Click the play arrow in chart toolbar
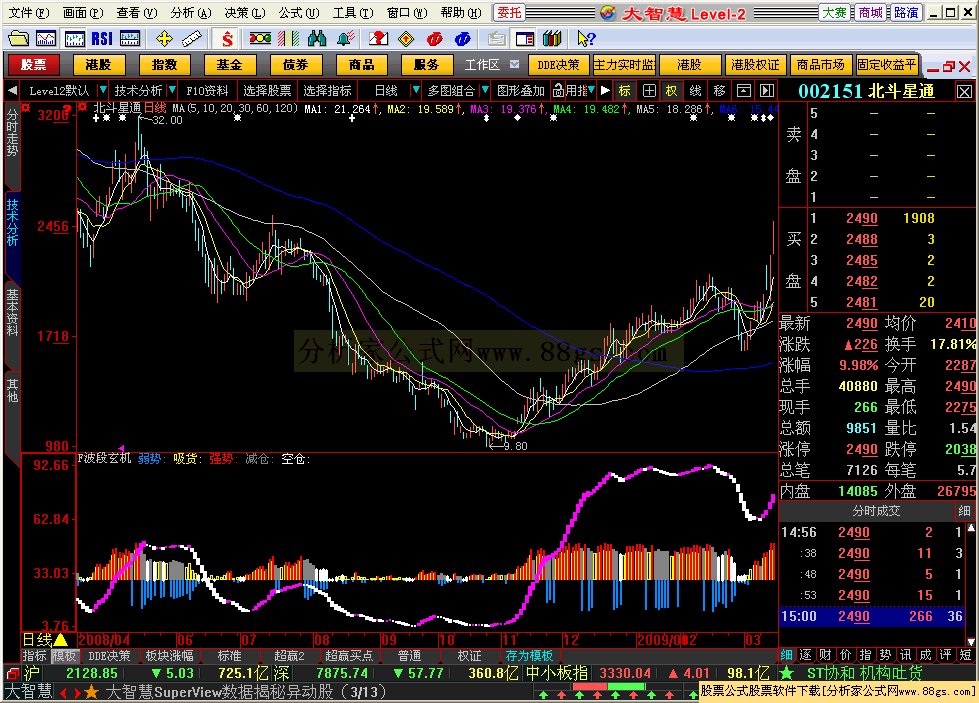The height and width of the screenshot is (703, 979). 604,91
